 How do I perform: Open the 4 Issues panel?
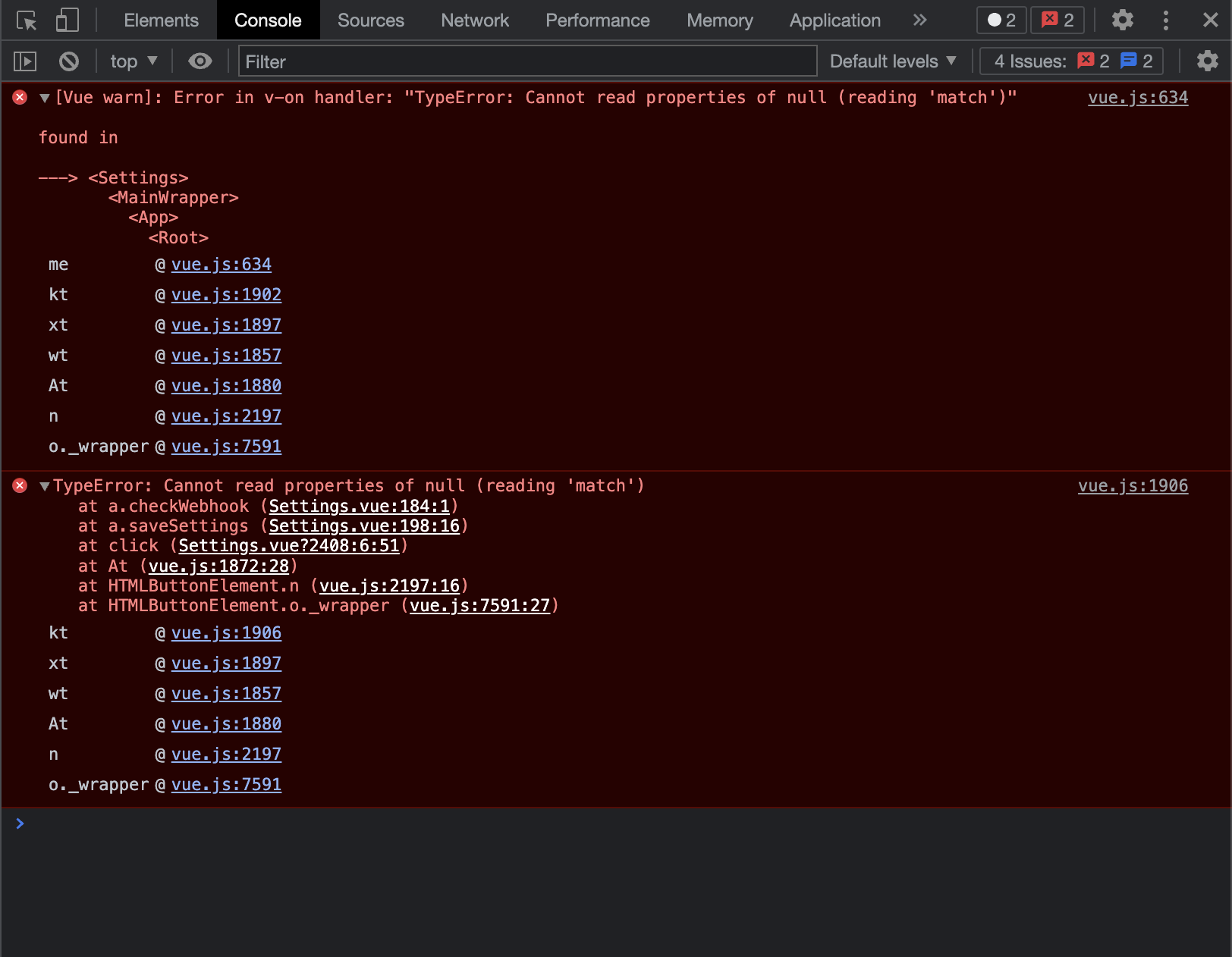[1071, 61]
